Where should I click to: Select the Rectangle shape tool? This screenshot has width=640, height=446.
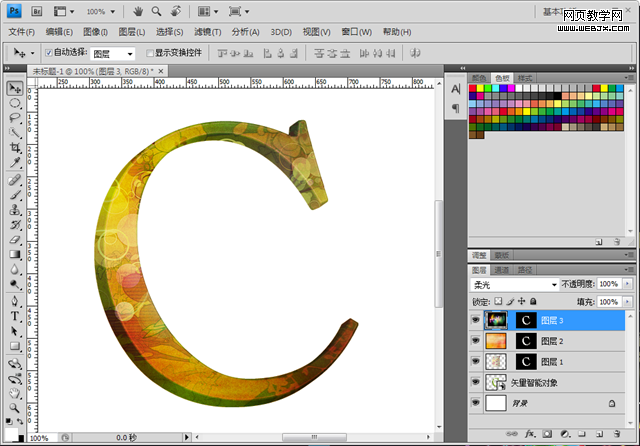15,346
